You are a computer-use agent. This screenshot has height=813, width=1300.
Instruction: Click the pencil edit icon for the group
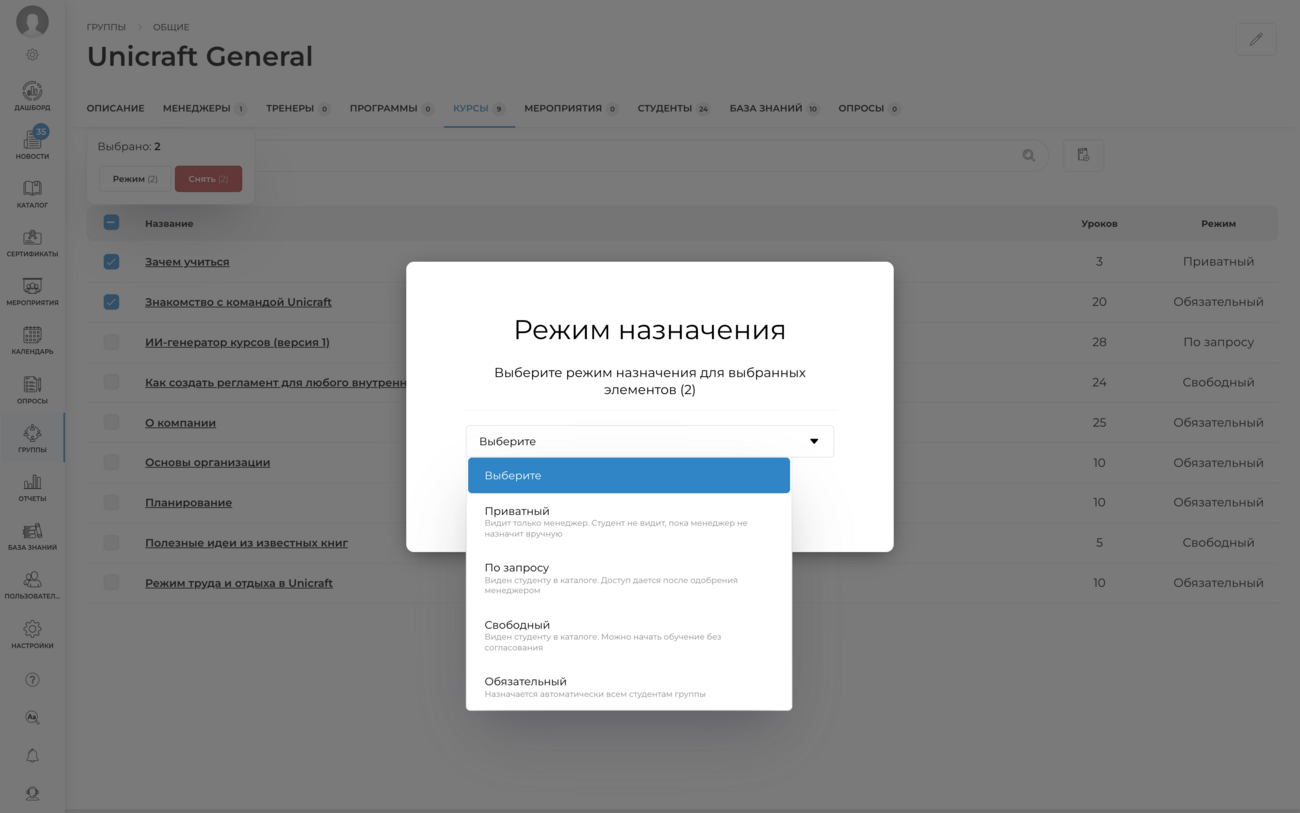(x=1256, y=39)
